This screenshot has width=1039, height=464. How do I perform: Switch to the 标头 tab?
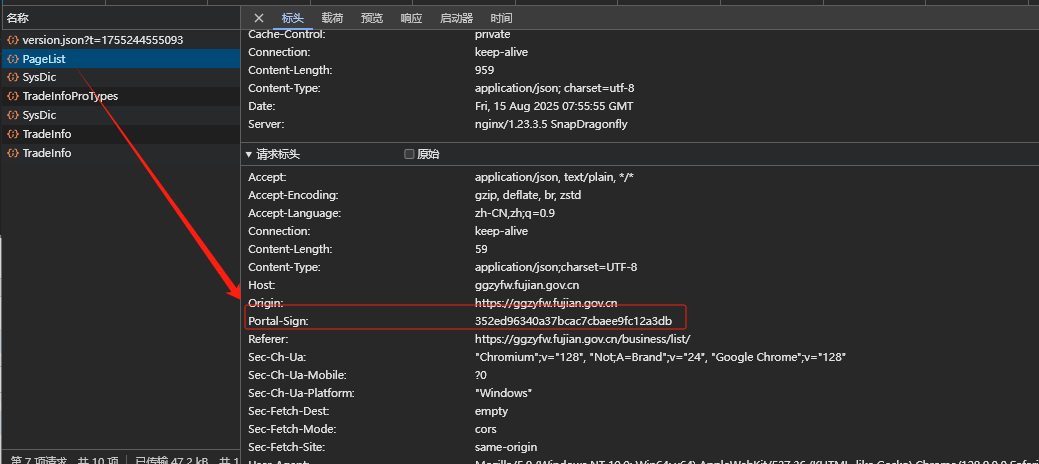tap(292, 18)
